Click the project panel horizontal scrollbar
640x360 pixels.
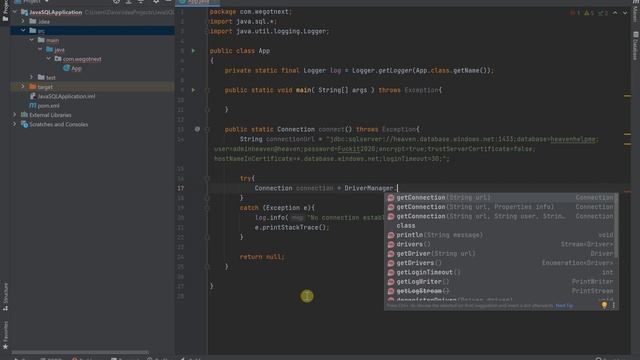click(x=80, y=352)
